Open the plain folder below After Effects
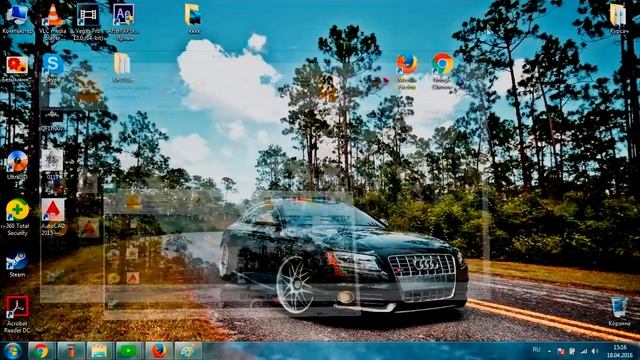Image resolution: width=640 pixels, height=360 pixels. [122, 68]
